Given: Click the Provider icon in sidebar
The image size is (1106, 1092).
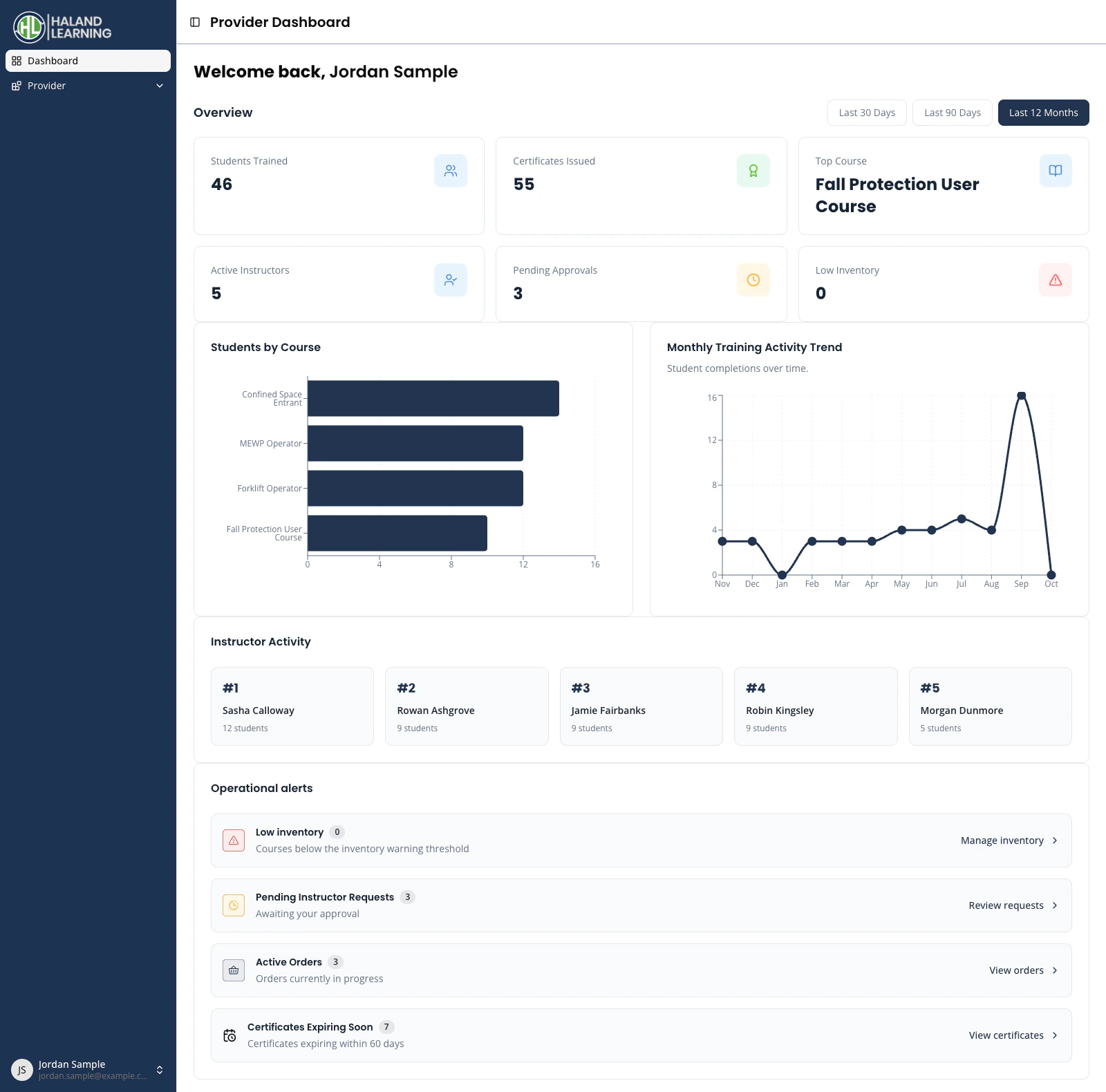Looking at the screenshot, I should (x=17, y=86).
